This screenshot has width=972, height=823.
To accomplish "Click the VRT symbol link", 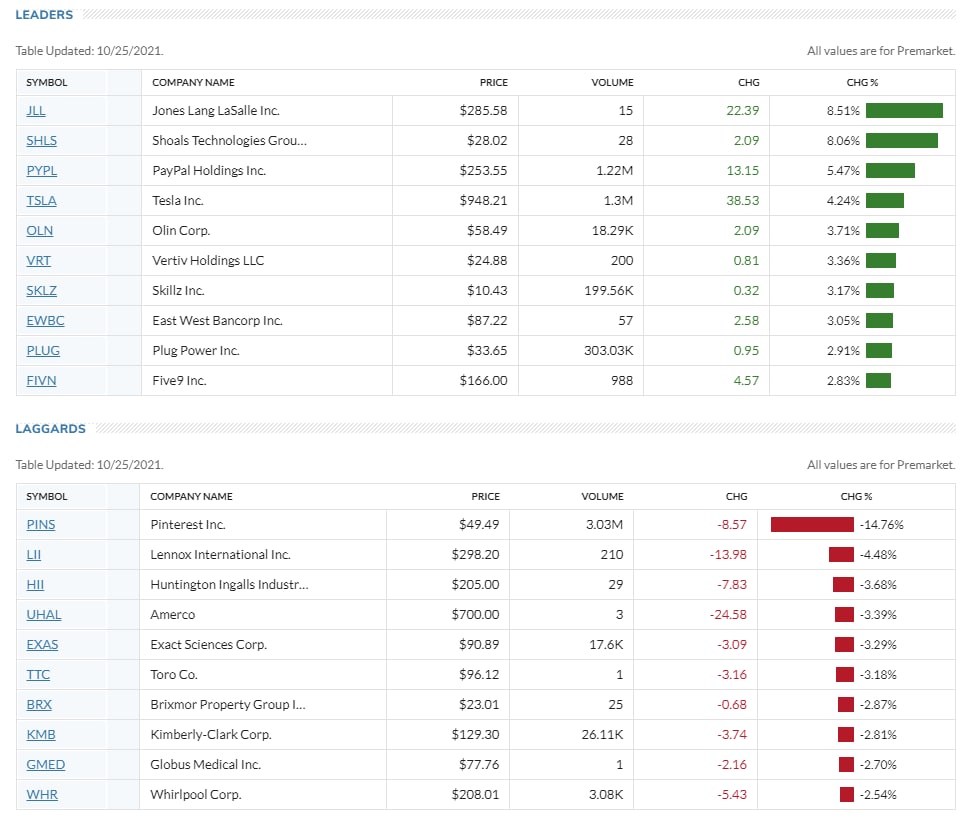I will [x=38, y=261].
